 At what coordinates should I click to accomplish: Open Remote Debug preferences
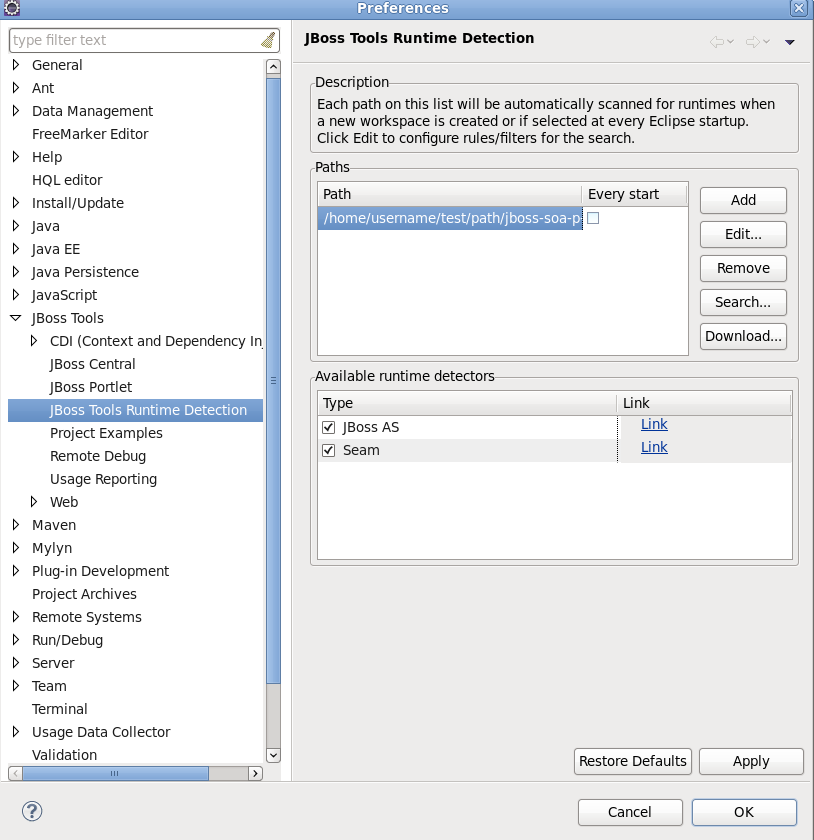98,456
